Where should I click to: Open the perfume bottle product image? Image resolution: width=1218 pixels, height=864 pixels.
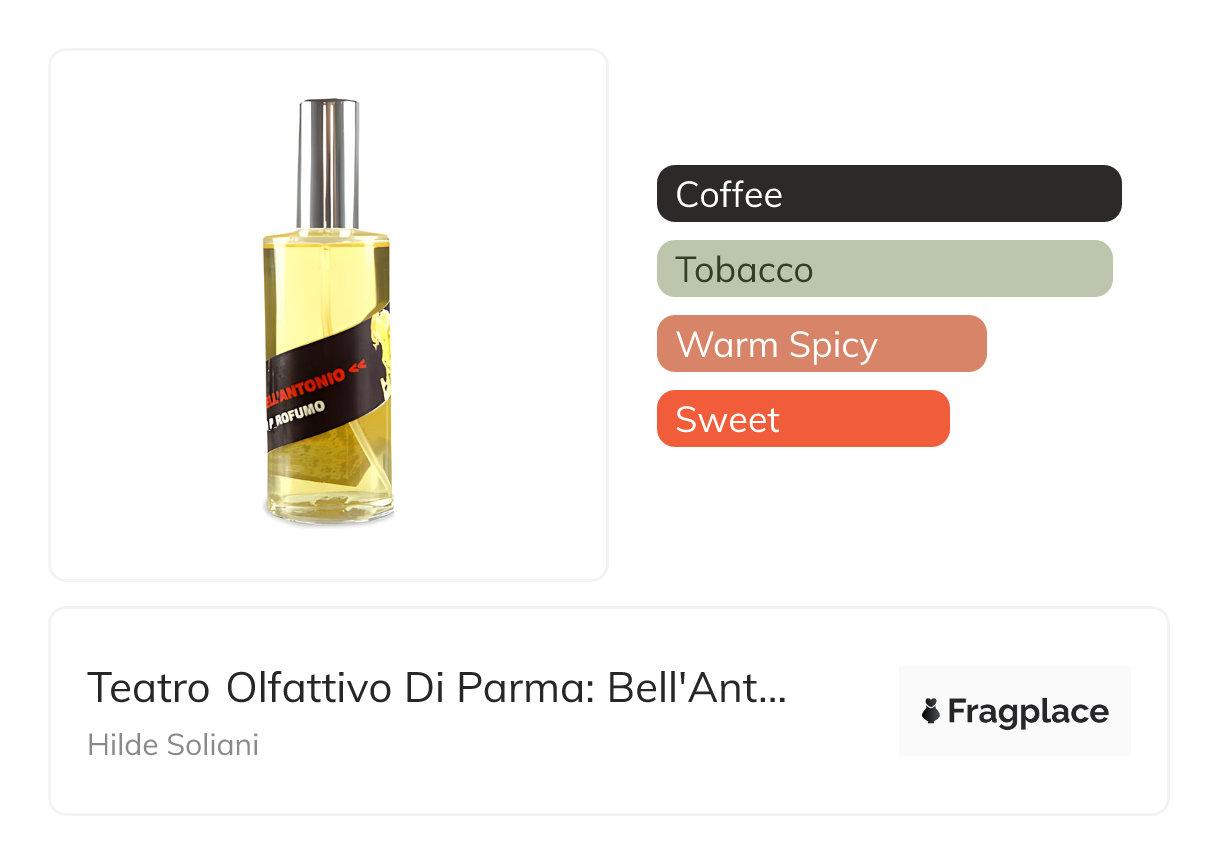328,314
